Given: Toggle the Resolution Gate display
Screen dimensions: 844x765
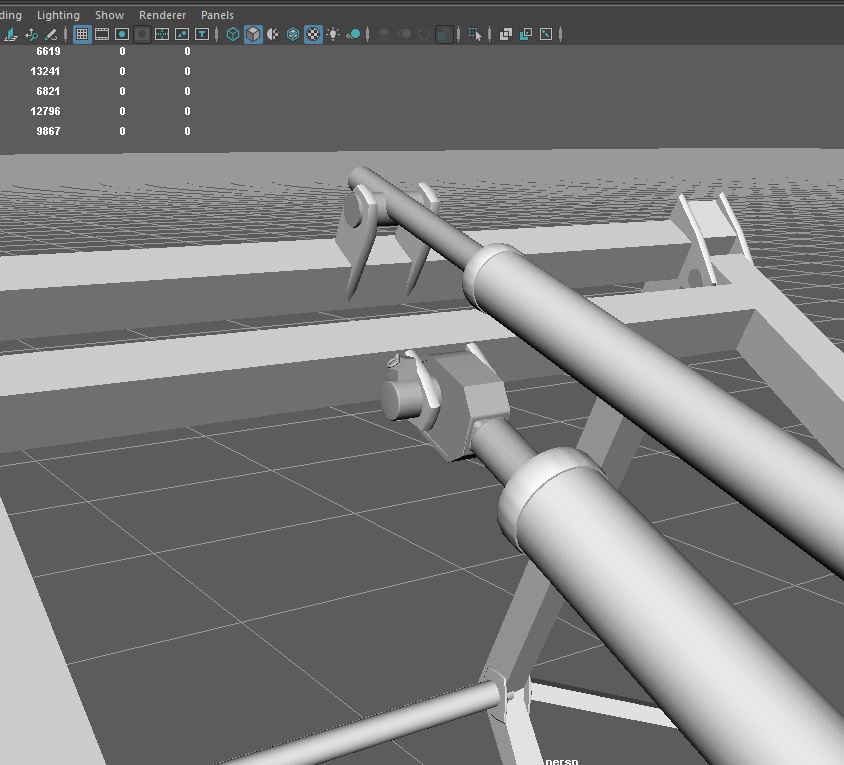Looking at the screenshot, I should [x=122, y=34].
